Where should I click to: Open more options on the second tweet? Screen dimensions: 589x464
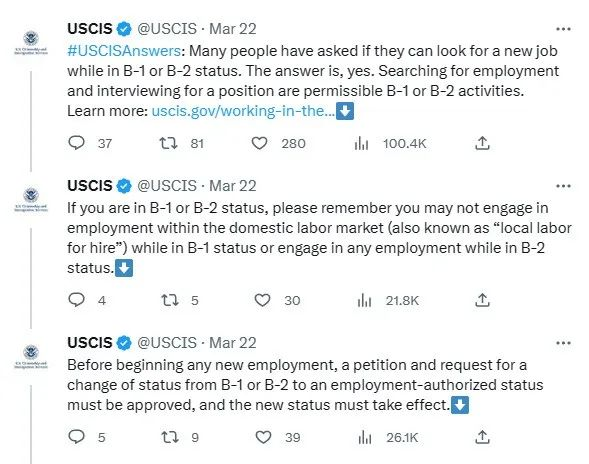click(563, 186)
